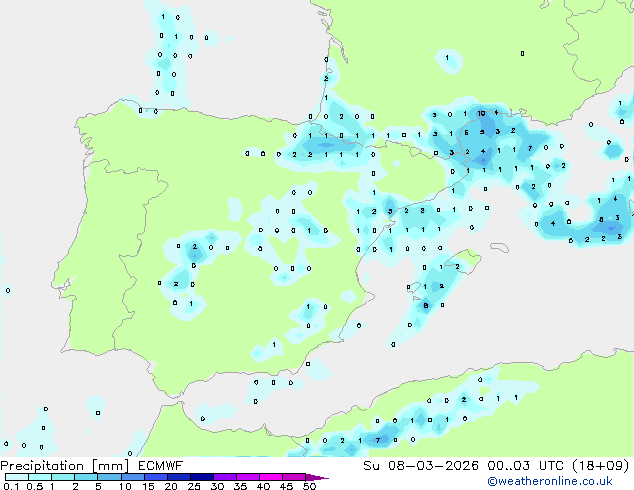The height and width of the screenshot is (490, 634).
Task: Click the 'Precipitation' title word
Action: click(42, 466)
